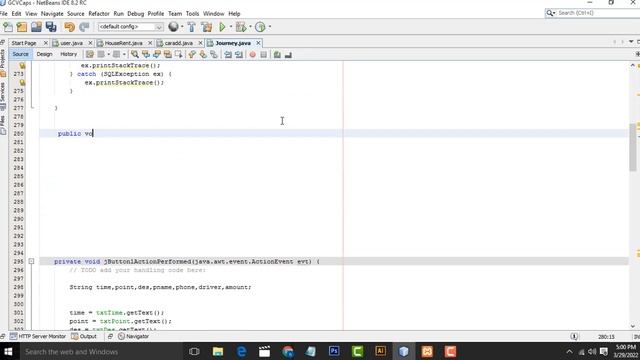Expand the browser selection dropdown arrow

(x=182, y=27)
